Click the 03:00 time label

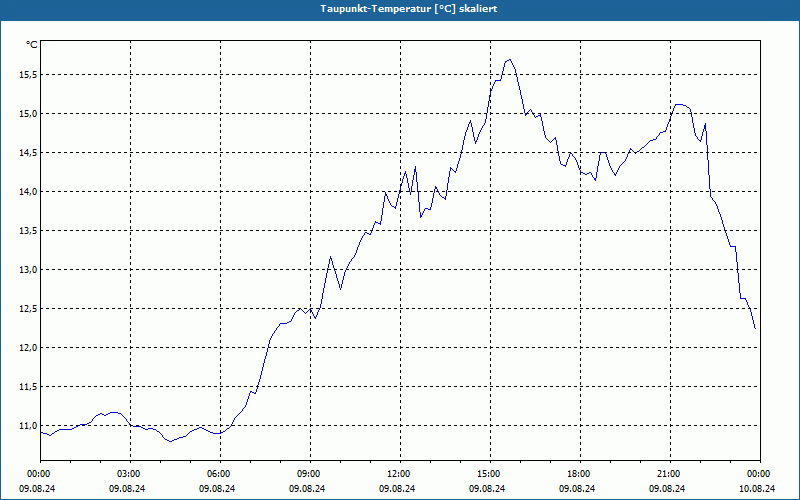click(x=130, y=474)
